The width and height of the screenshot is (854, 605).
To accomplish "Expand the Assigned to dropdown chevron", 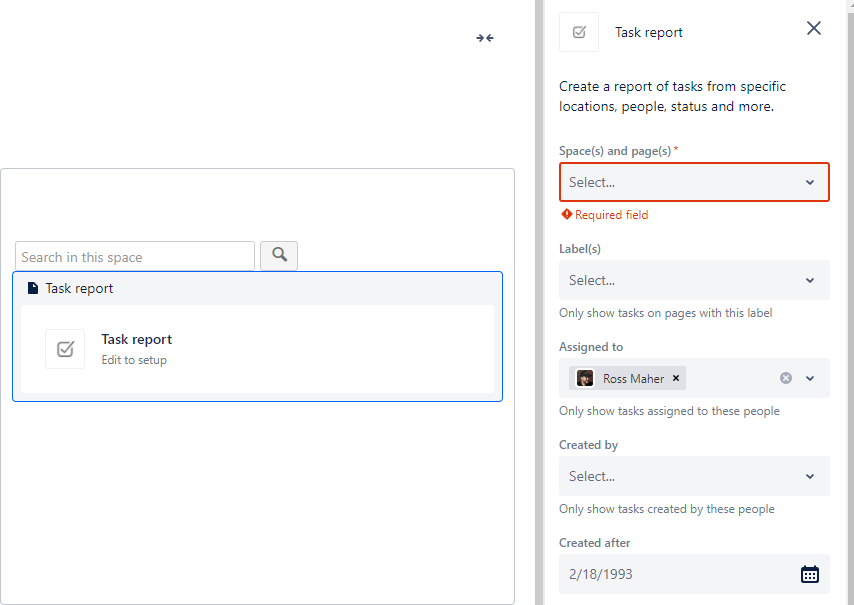I will (810, 378).
